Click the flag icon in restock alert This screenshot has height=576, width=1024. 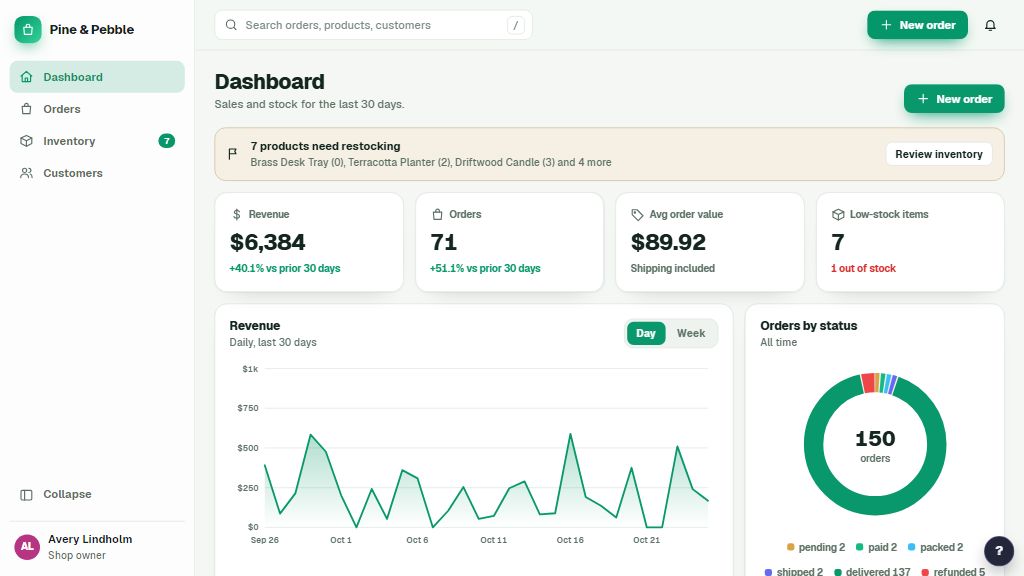[x=232, y=154]
